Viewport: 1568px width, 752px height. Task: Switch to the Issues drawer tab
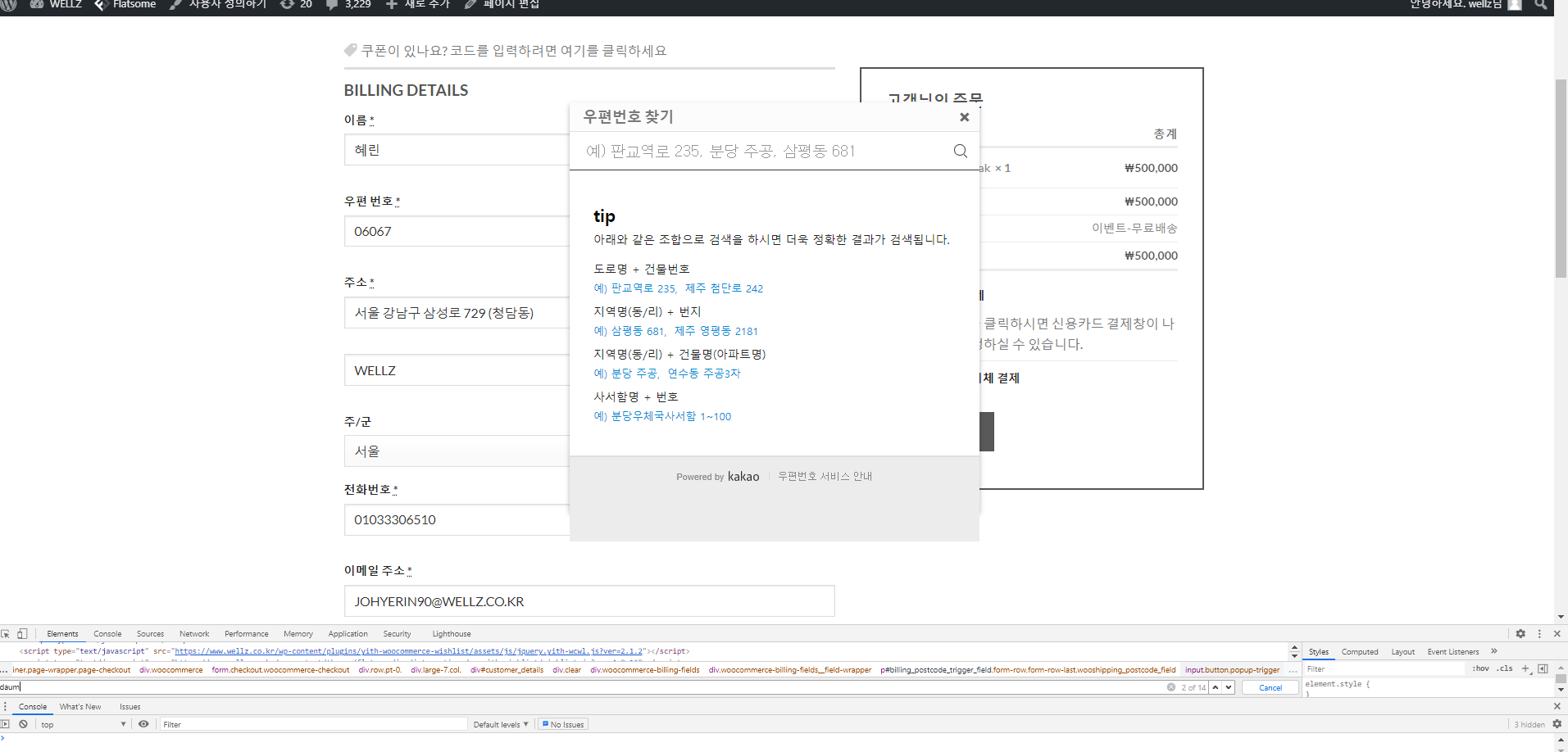tap(130, 706)
